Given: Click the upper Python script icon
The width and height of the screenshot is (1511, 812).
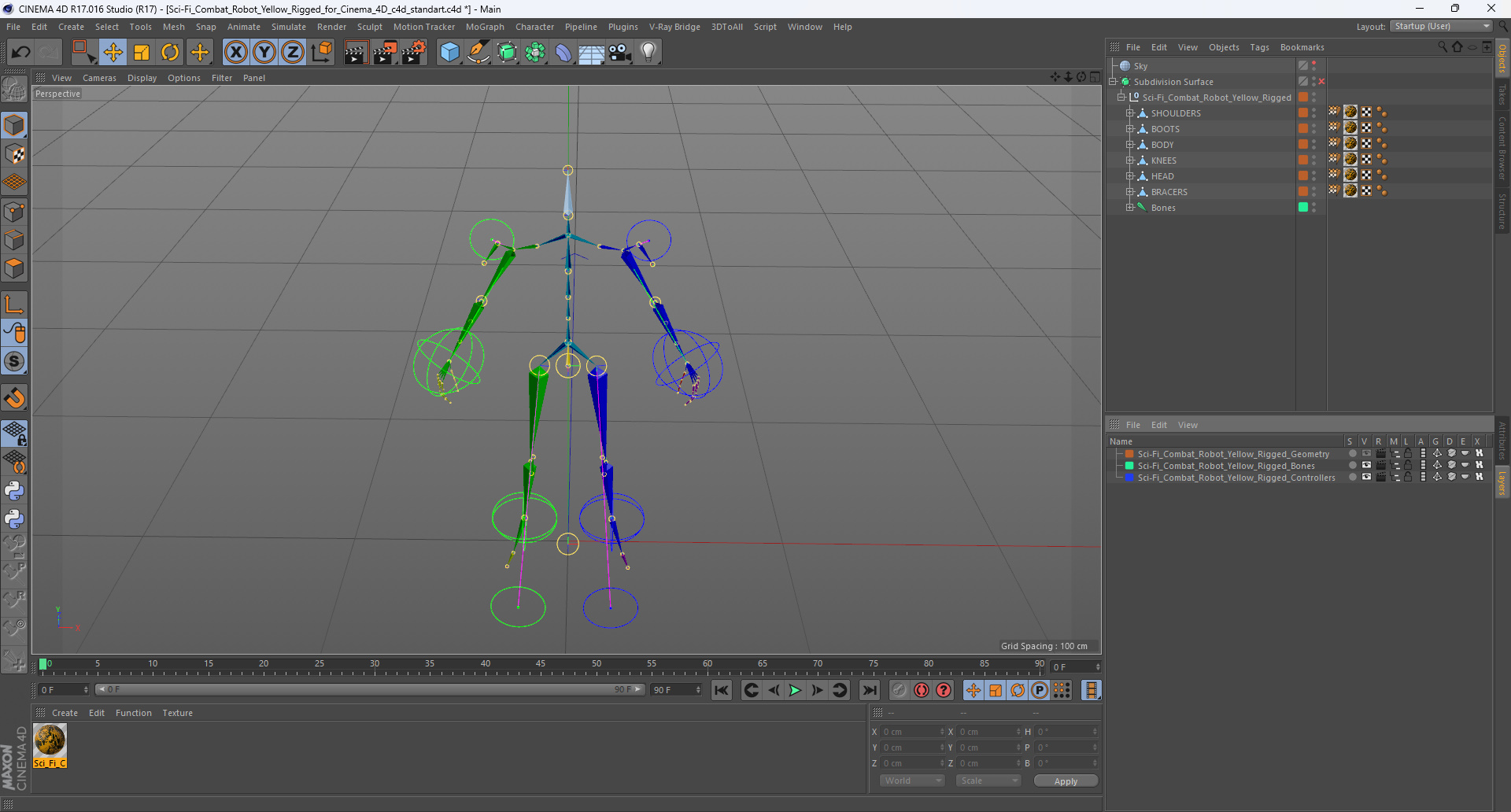Looking at the screenshot, I should [x=14, y=491].
